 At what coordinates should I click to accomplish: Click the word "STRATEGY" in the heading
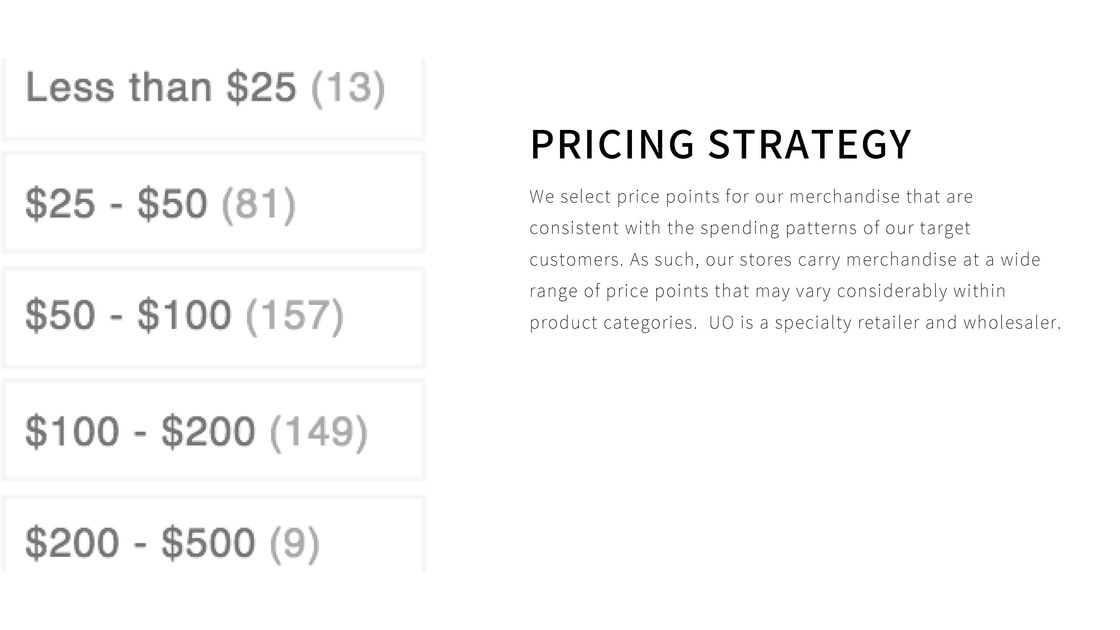pyautogui.click(x=810, y=145)
